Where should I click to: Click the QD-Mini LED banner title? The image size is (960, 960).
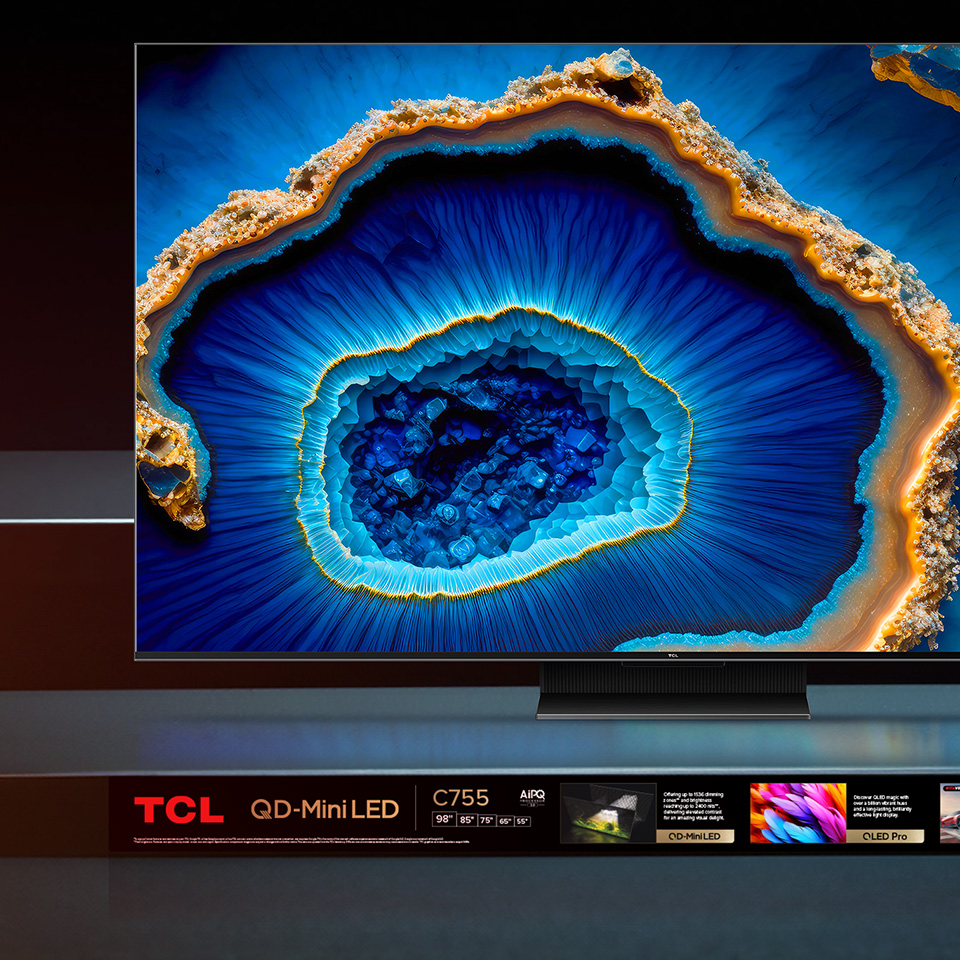(325, 809)
